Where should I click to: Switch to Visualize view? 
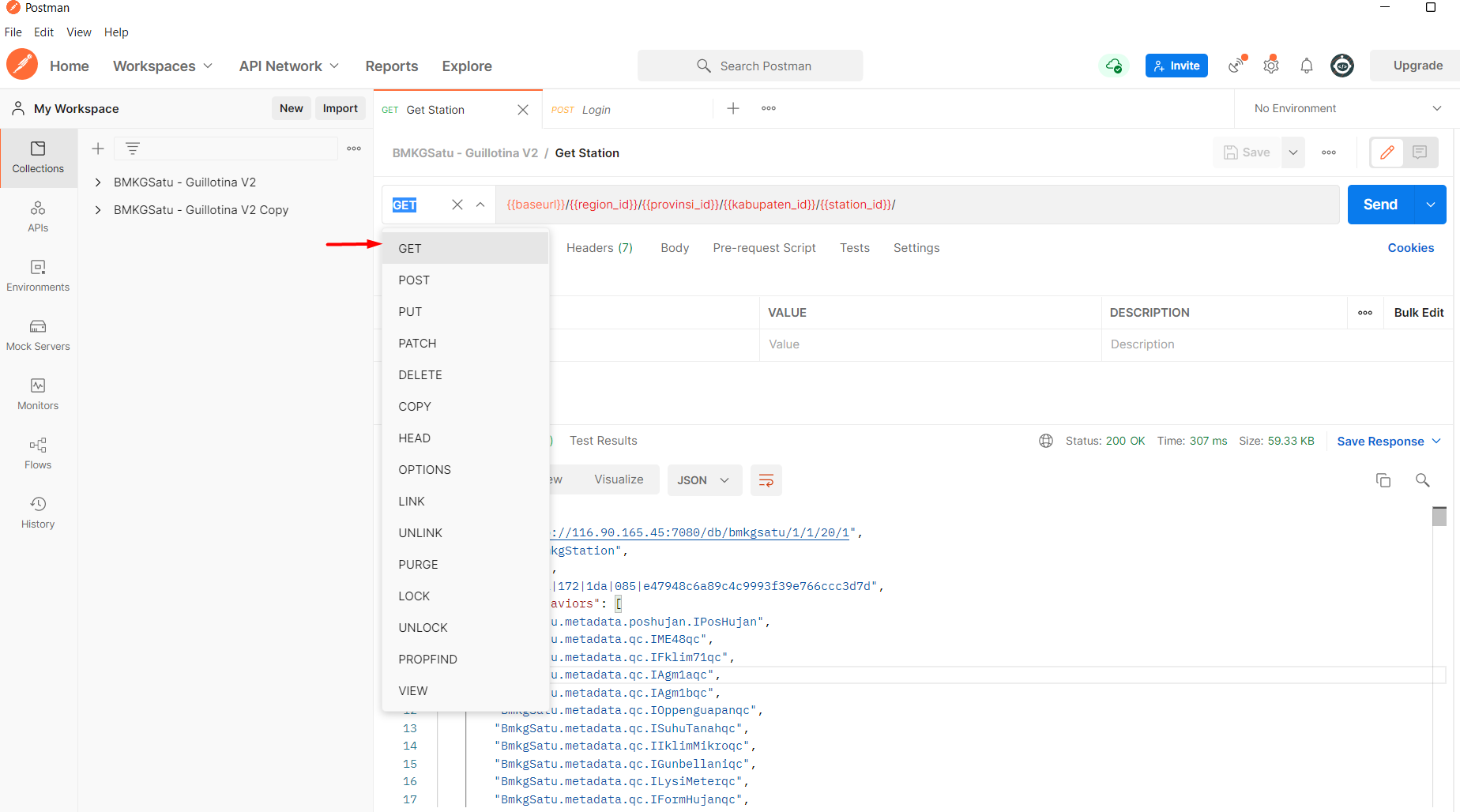click(x=619, y=479)
